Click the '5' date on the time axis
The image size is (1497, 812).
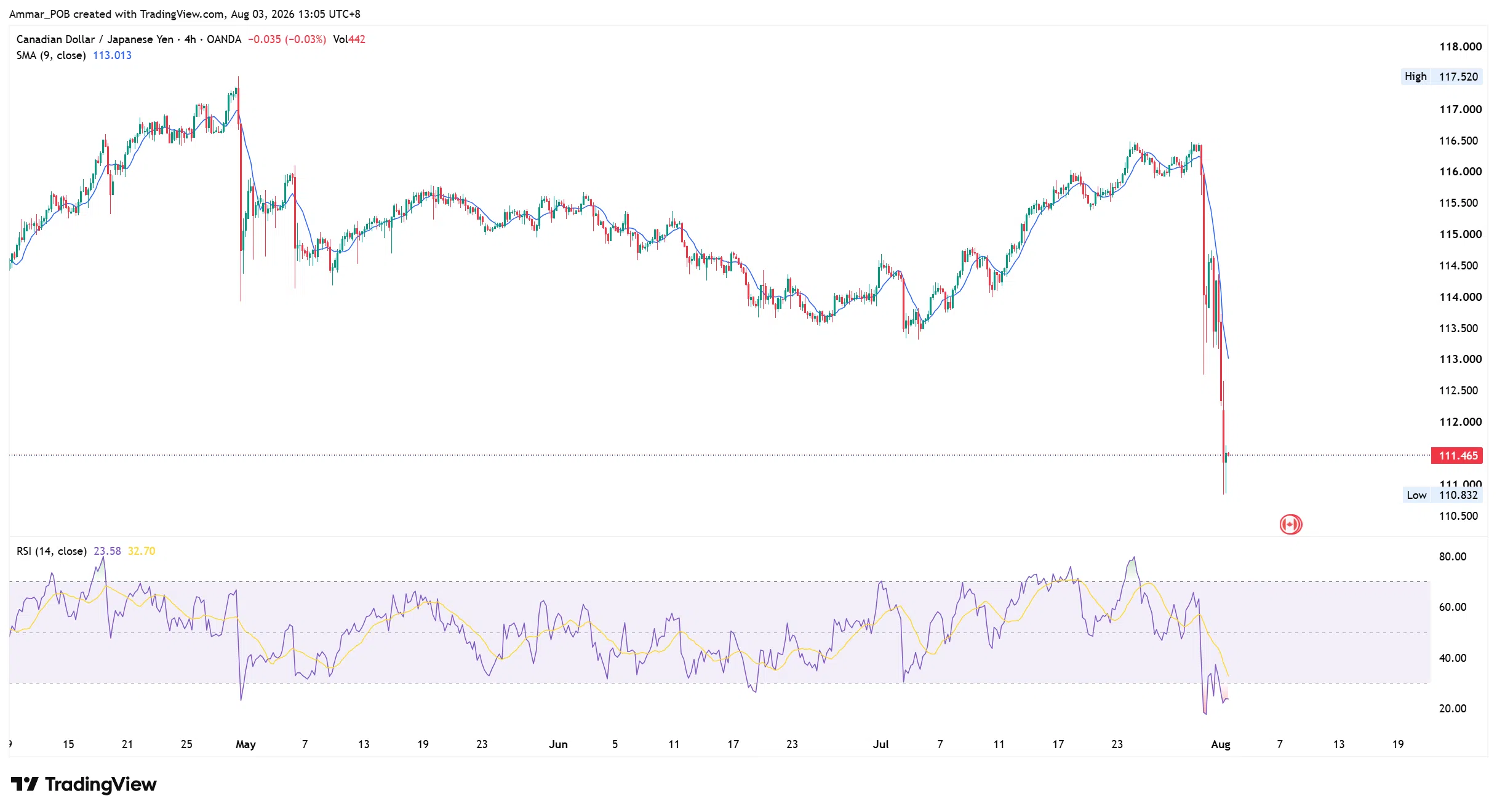615,744
